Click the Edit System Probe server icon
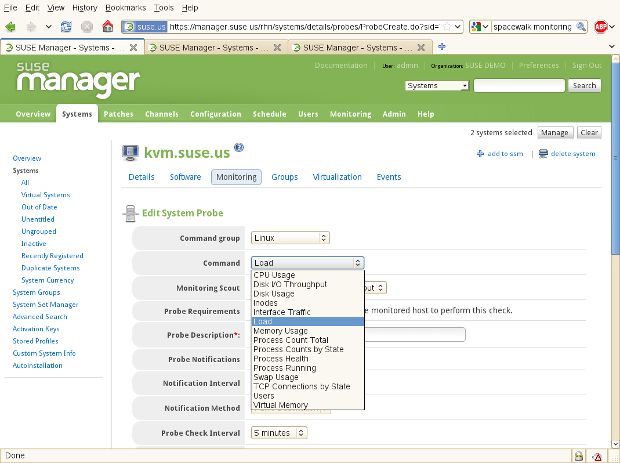This screenshot has height=463, width=620. pos(130,214)
